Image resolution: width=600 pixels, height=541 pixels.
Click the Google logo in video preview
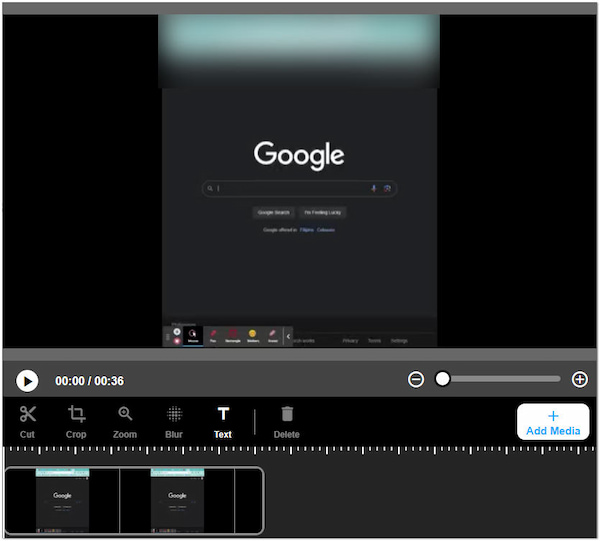coord(299,155)
